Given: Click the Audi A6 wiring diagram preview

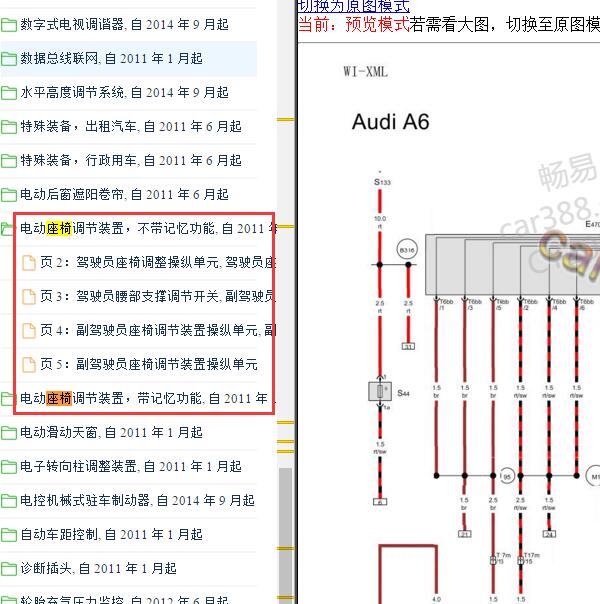Looking at the screenshot, I should click(449, 324).
